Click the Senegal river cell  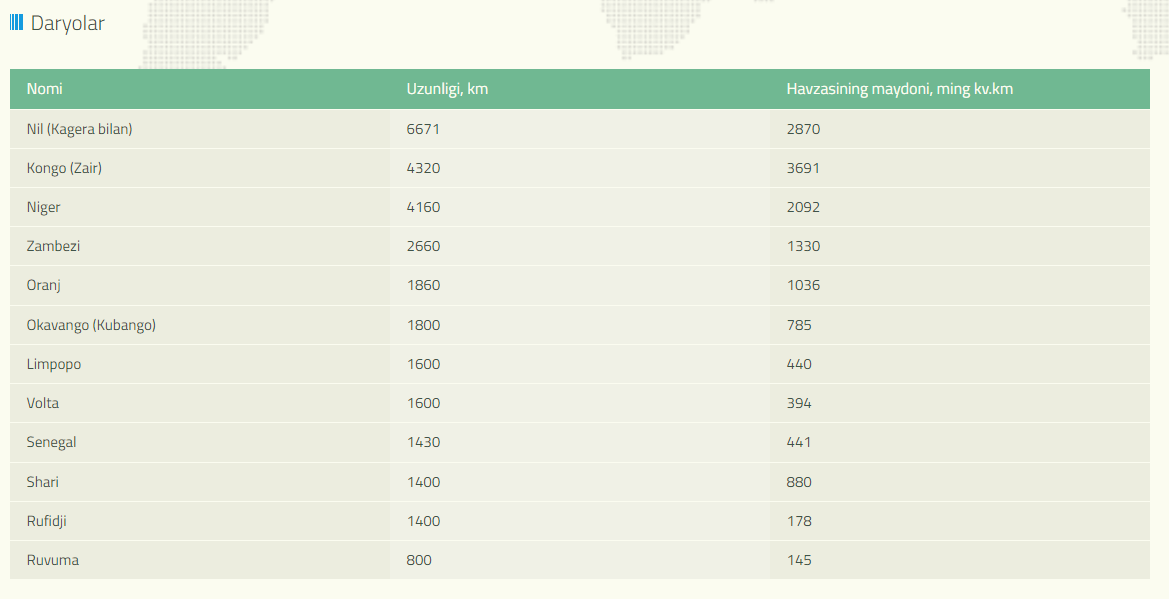[52, 442]
